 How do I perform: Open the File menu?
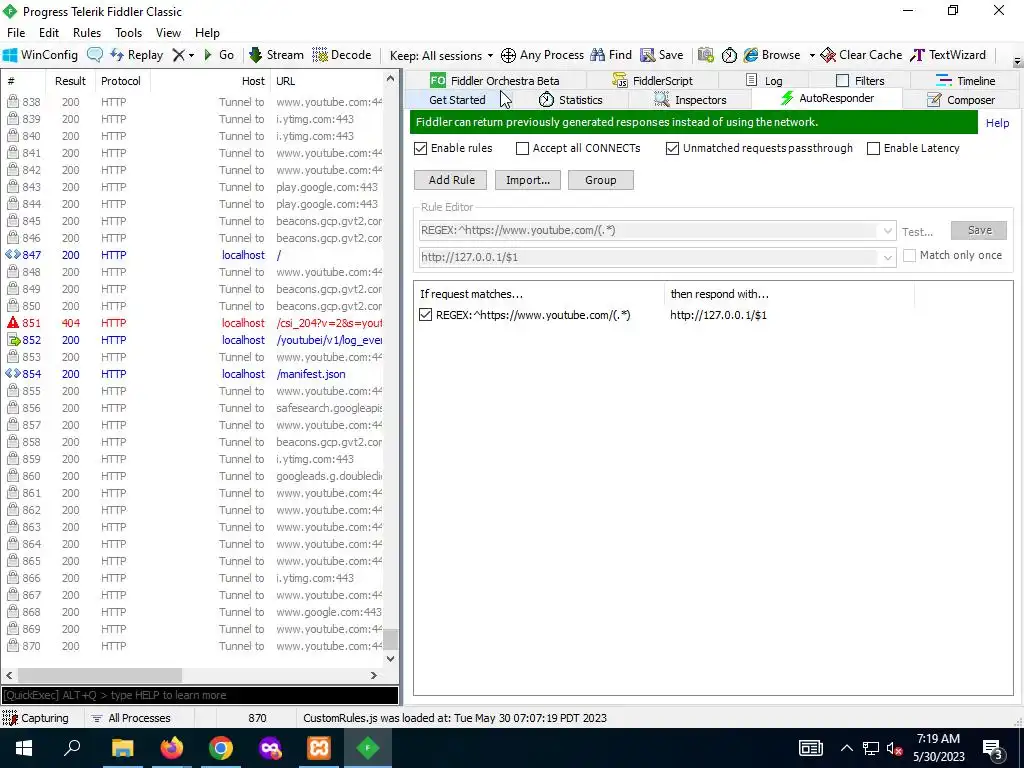(x=16, y=33)
